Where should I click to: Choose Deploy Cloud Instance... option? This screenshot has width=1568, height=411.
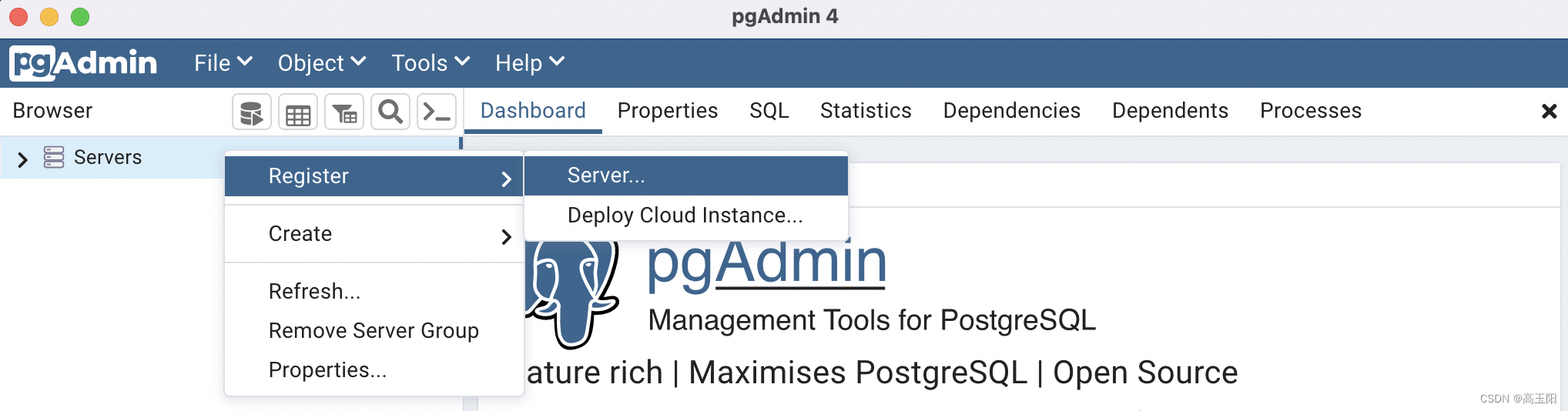(686, 216)
